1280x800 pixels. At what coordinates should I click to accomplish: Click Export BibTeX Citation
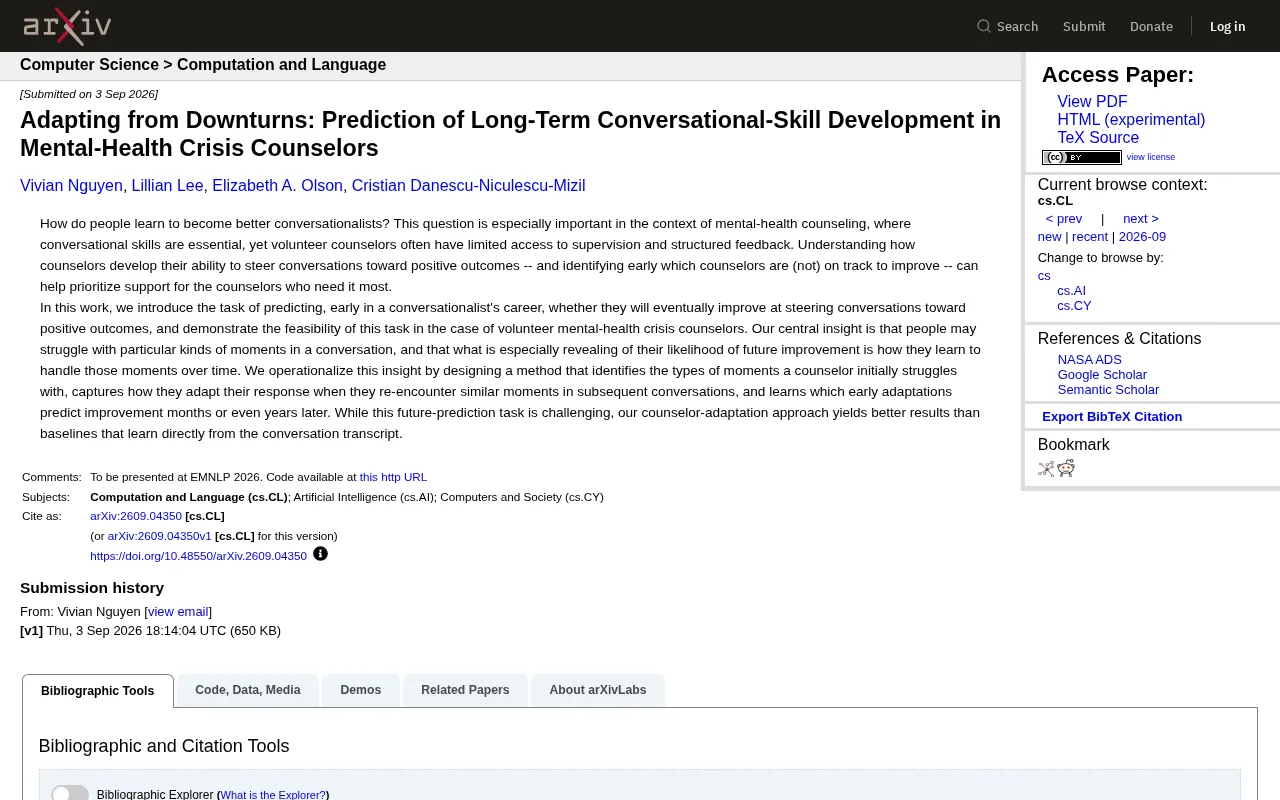pyautogui.click(x=1112, y=417)
